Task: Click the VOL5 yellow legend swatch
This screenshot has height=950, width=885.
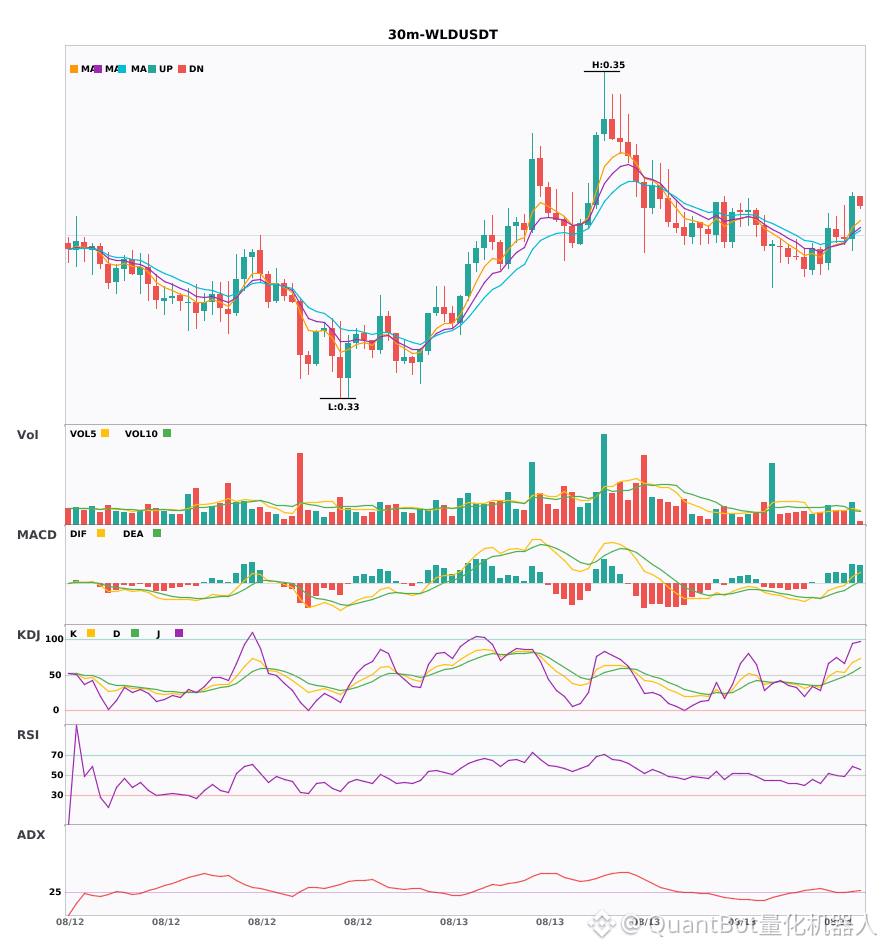Action: pyautogui.click(x=105, y=433)
